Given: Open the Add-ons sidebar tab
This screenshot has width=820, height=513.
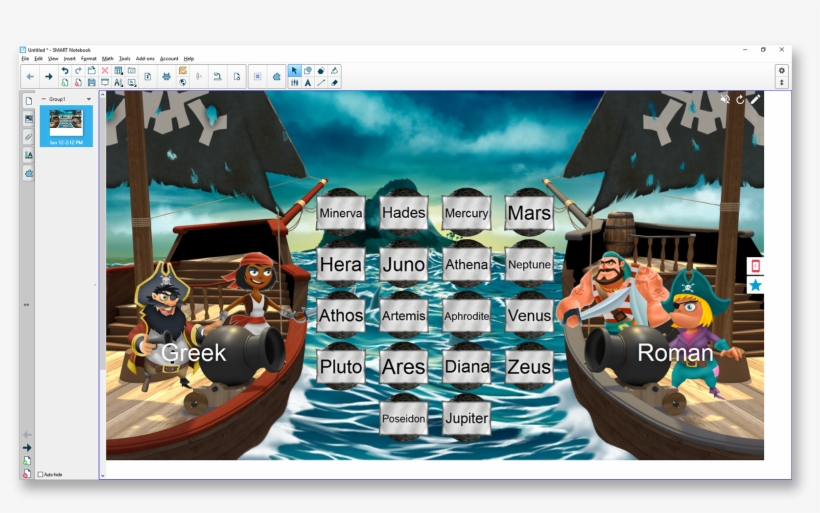Looking at the screenshot, I should pyautogui.click(x=29, y=173).
